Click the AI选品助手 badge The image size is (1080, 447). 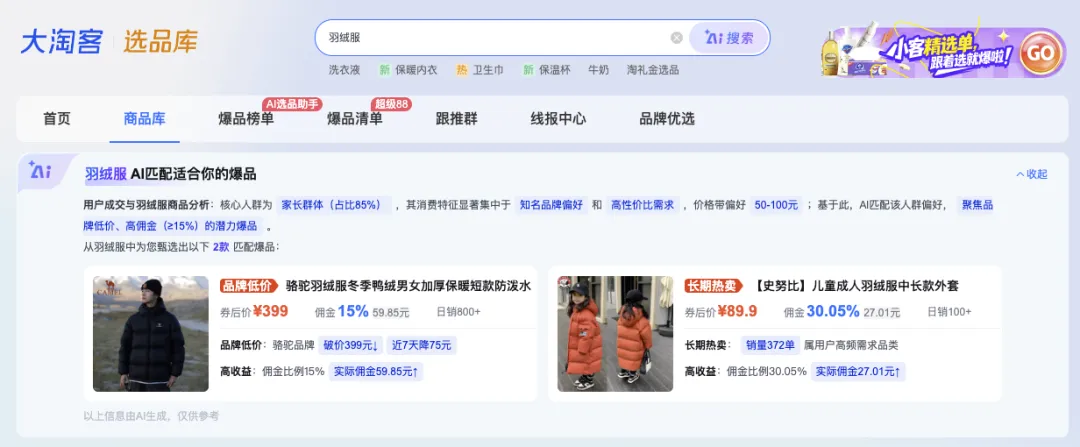click(293, 104)
